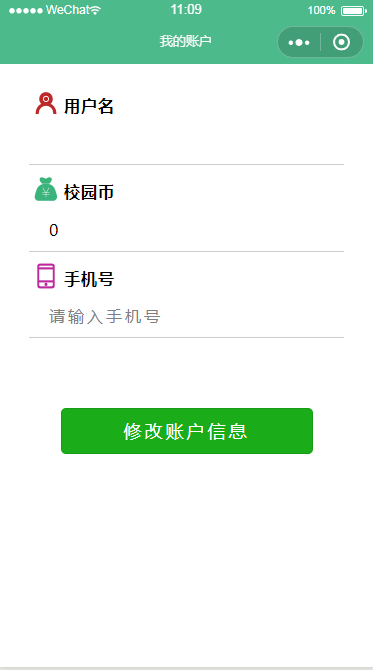
Task: Click the WiFi signal status icon
Action: [96, 10]
